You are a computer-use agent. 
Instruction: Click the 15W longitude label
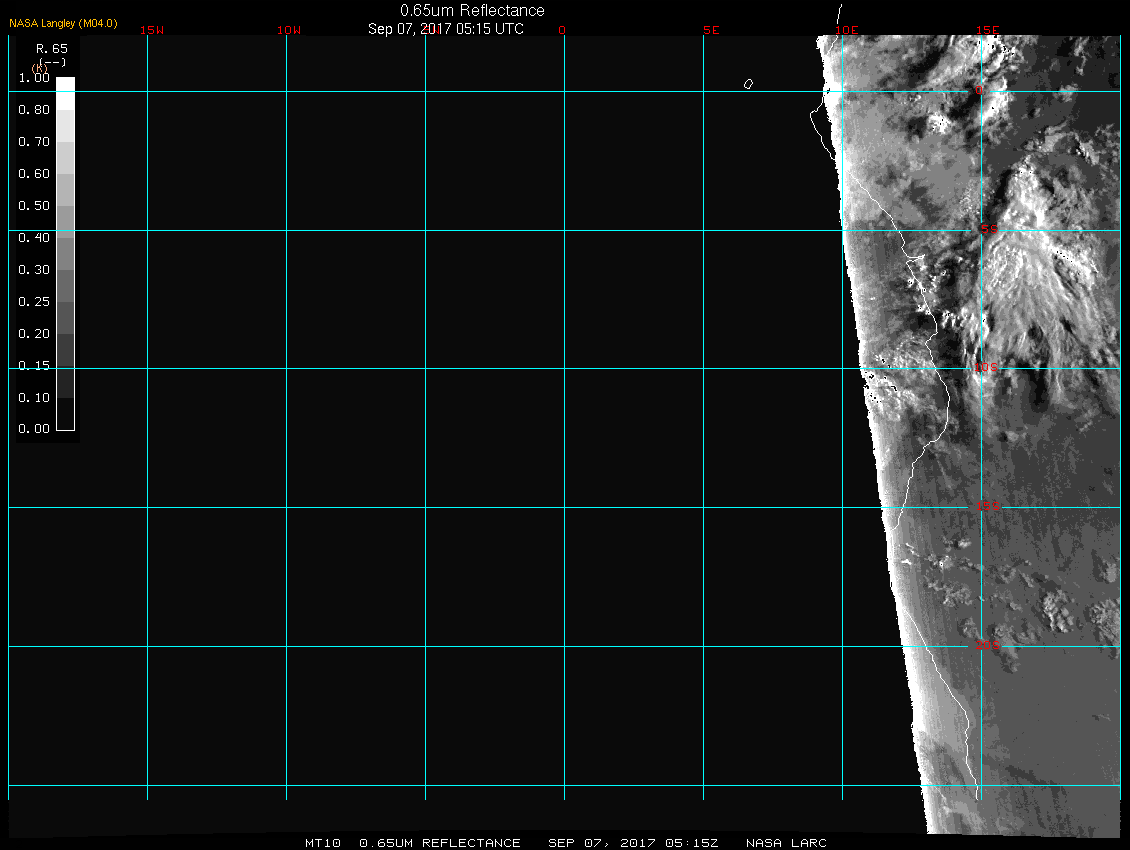coord(152,30)
